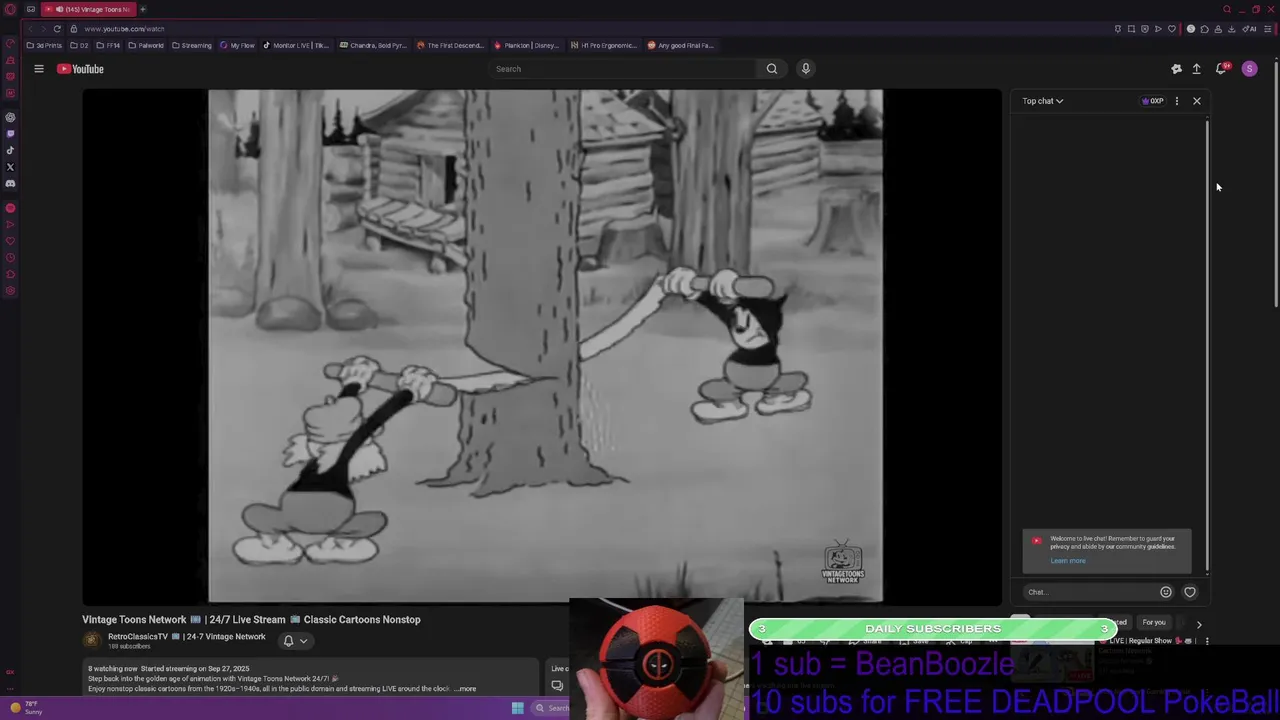Click the browser address bar URL
1280x720 pixels.
124,29
